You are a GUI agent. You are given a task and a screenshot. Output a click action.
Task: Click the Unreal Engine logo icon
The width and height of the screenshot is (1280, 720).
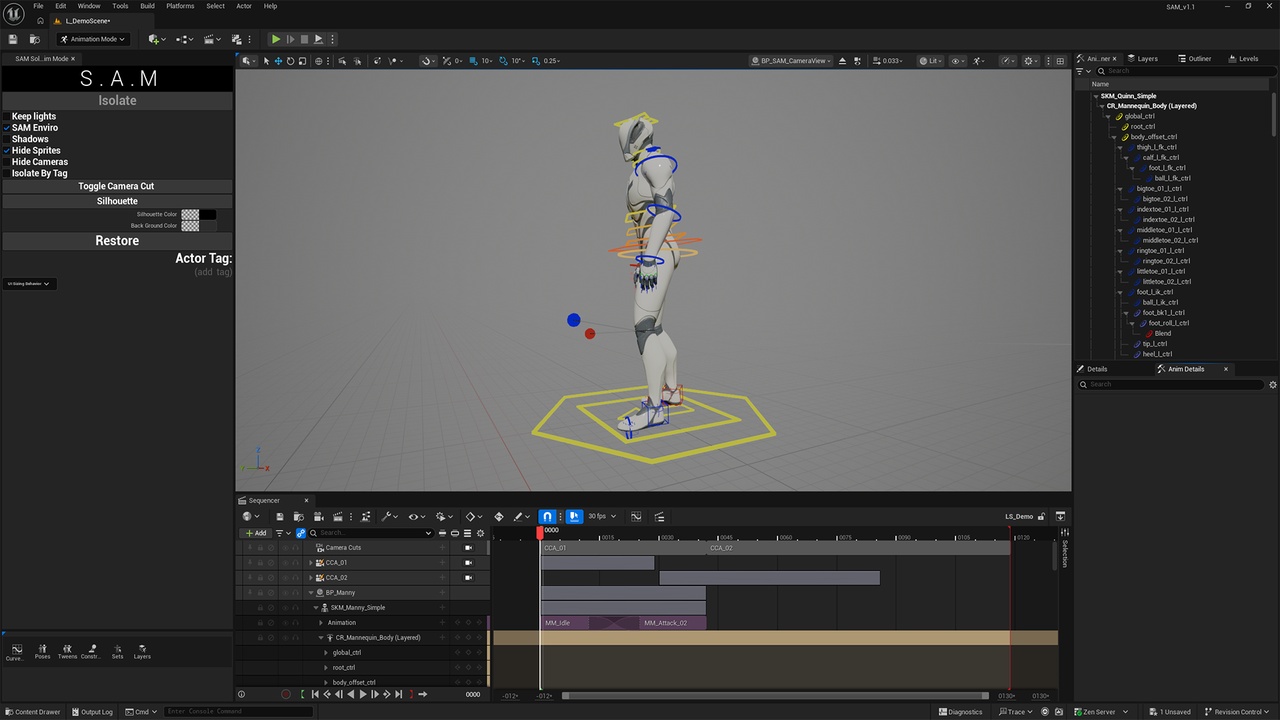[x=13, y=13]
